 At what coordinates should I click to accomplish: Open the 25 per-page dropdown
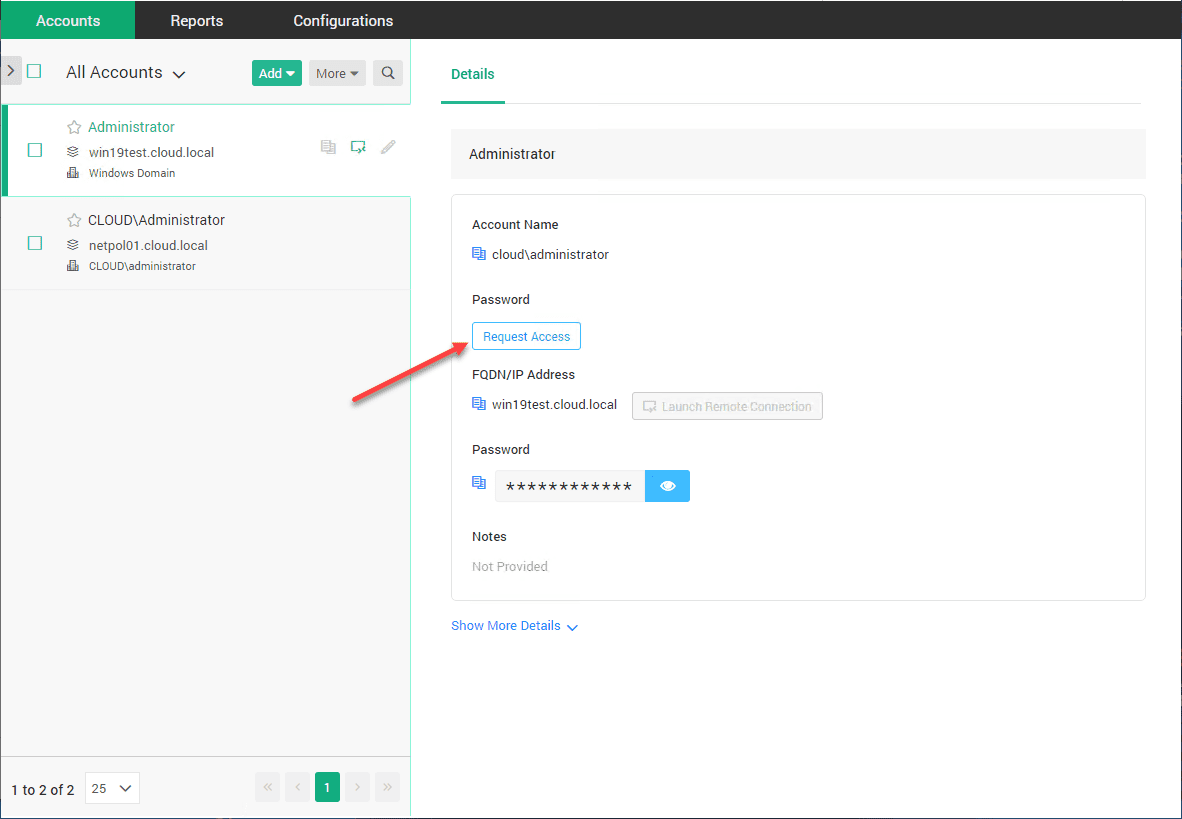(x=112, y=788)
